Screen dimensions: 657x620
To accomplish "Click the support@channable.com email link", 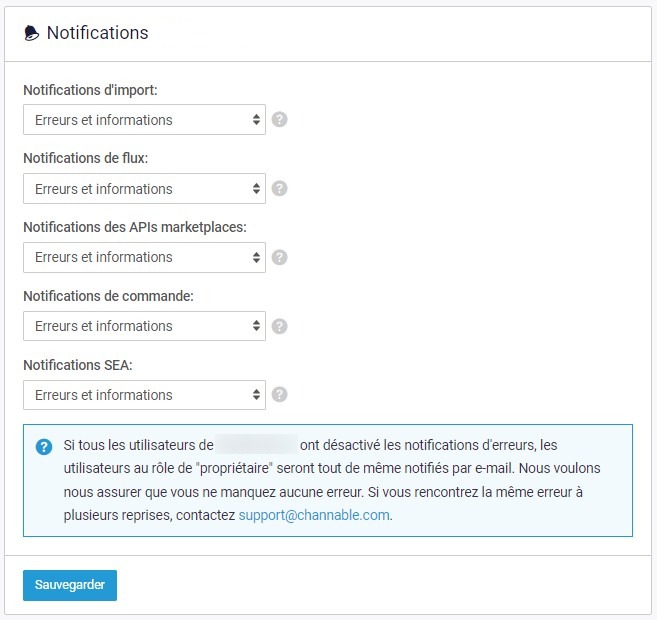I will pos(314,515).
